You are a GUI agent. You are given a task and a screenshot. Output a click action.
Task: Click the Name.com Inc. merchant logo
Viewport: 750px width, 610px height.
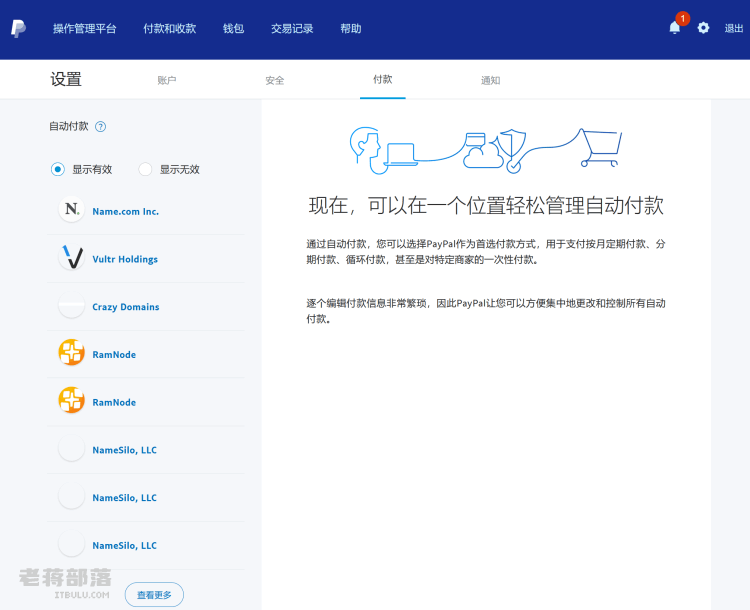tap(71, 209)
